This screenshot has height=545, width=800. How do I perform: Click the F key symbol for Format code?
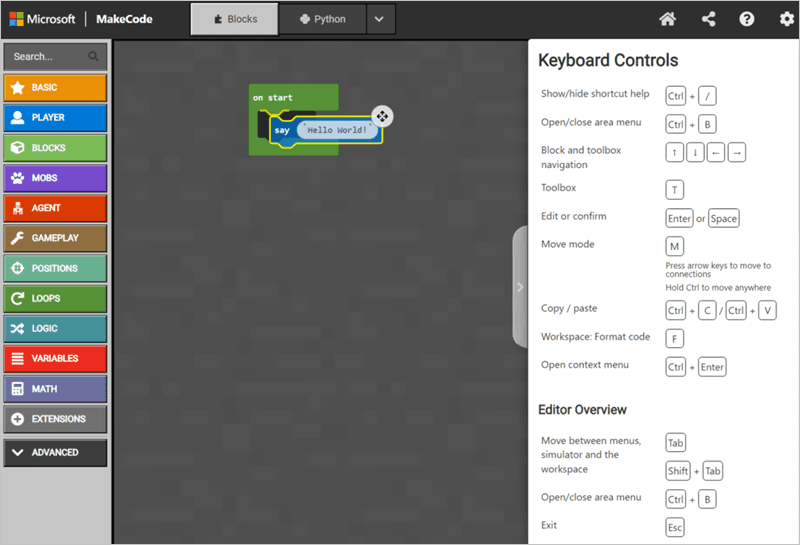tap(674, 339)
